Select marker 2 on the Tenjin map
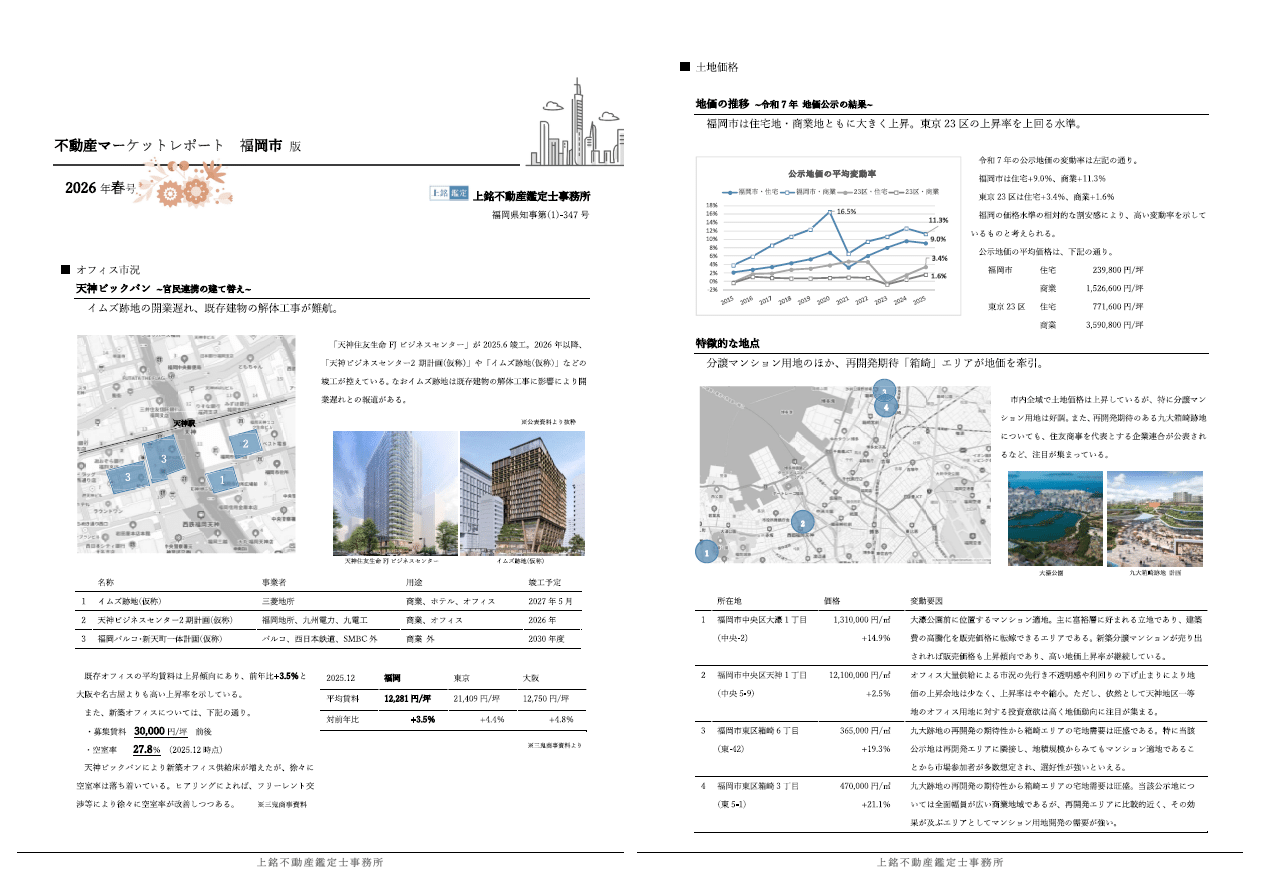 point(246,442)
